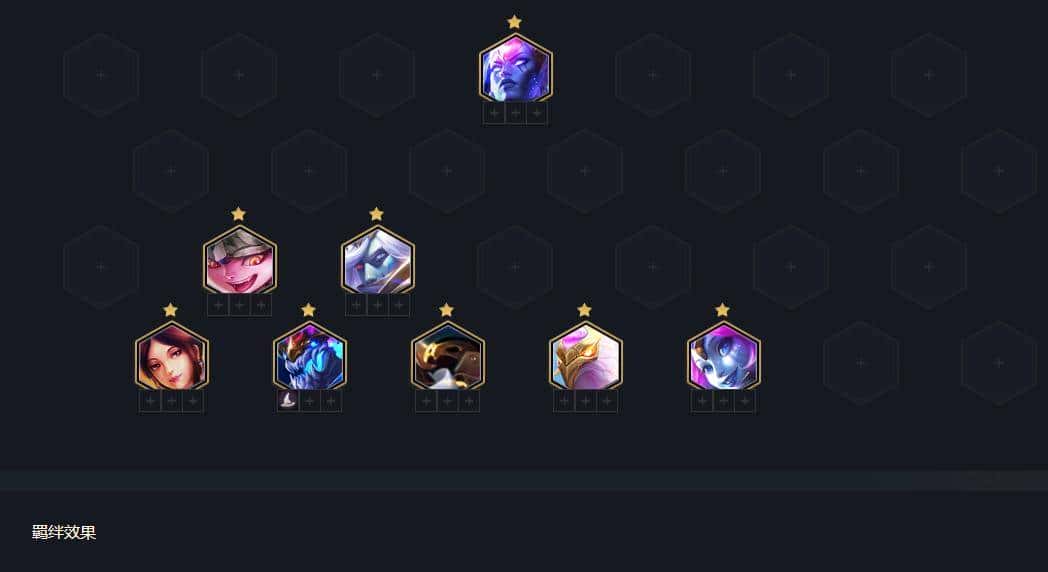1048x572 pixels.
Task: Click the star above the top-row champion
Action: pyautogui.click(x=514, y=22)
